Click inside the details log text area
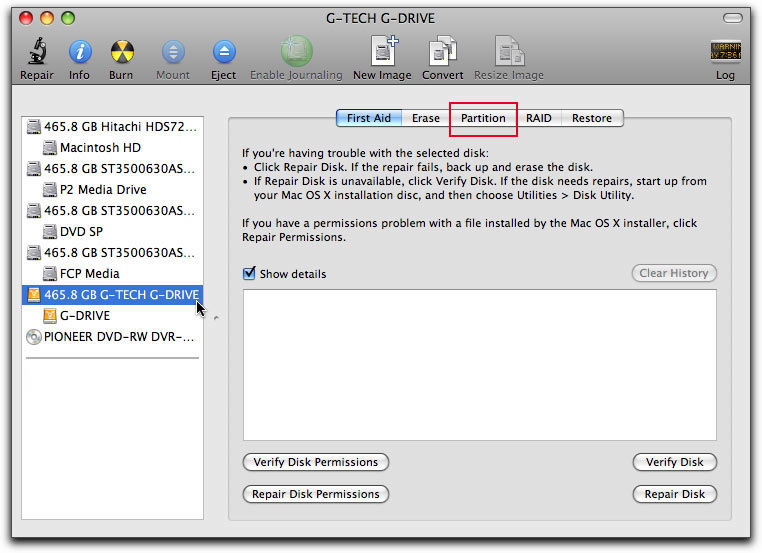 (480, 365)
